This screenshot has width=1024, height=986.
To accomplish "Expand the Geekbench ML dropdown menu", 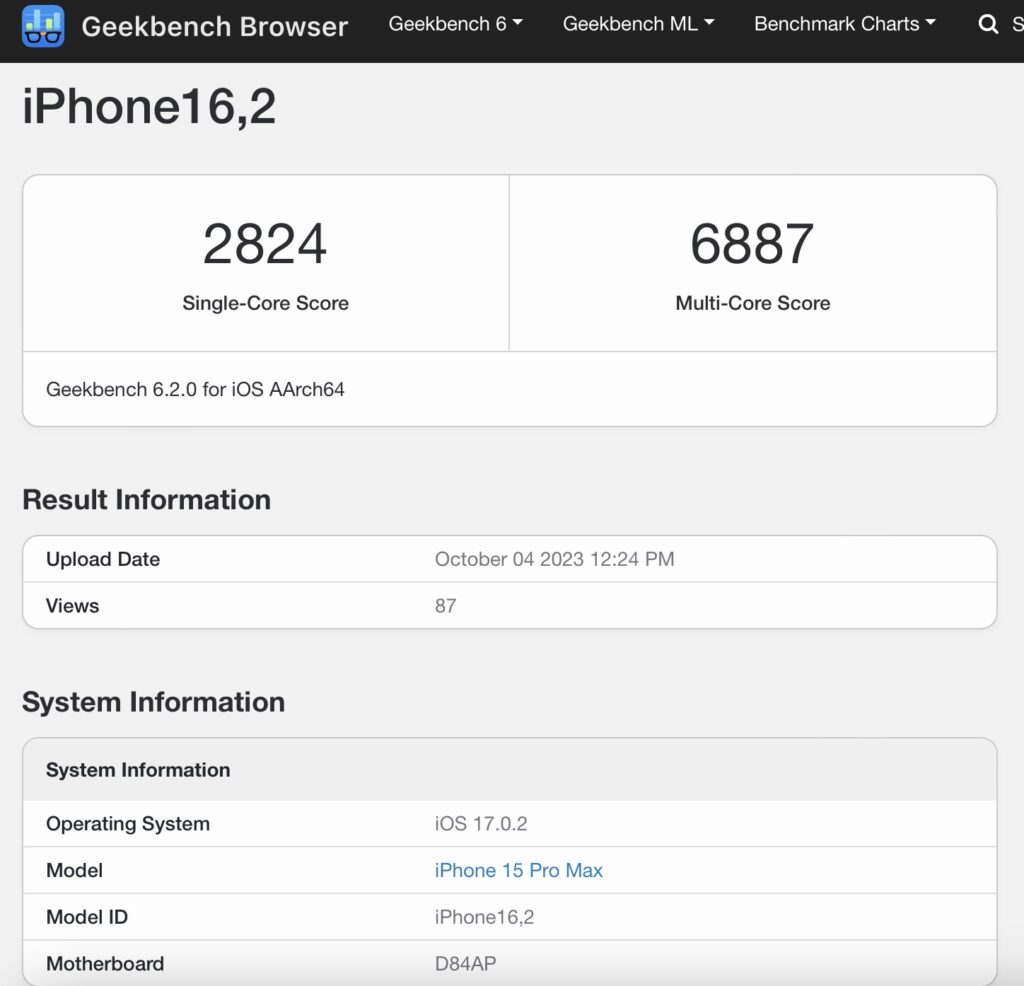I will (638, 24).
